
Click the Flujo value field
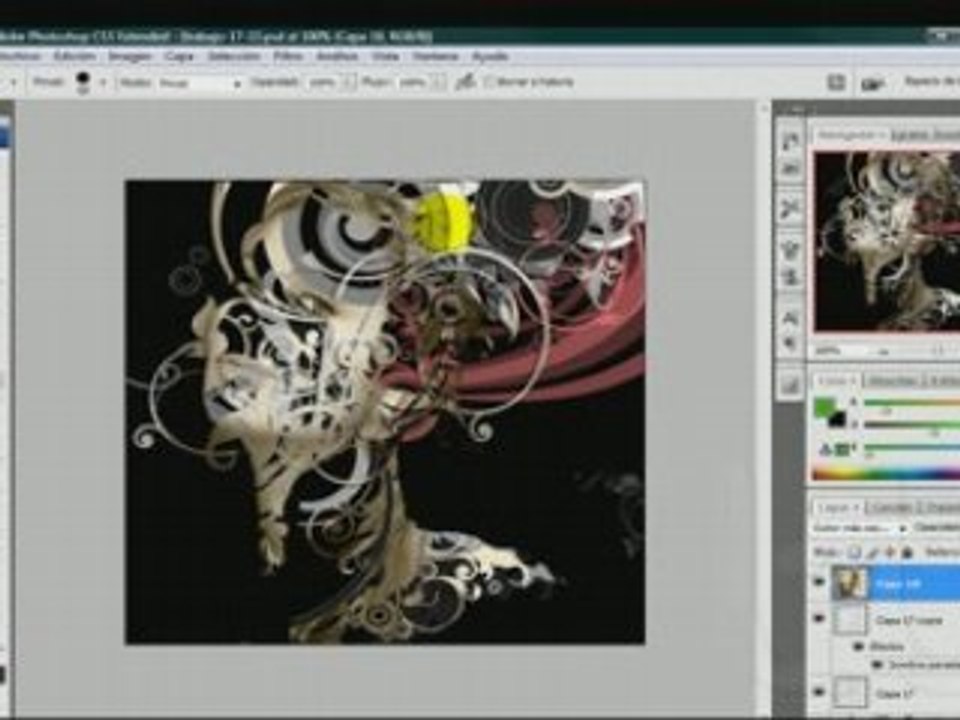414,82
